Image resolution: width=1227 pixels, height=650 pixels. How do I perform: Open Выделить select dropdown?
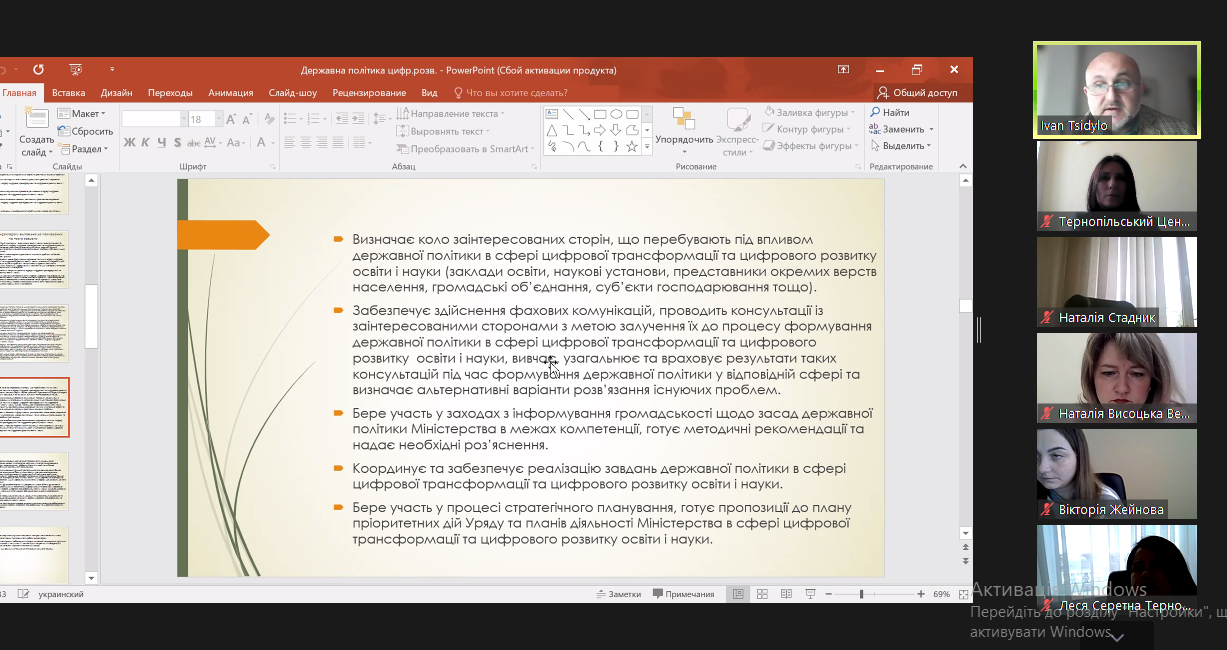[900, 146]
